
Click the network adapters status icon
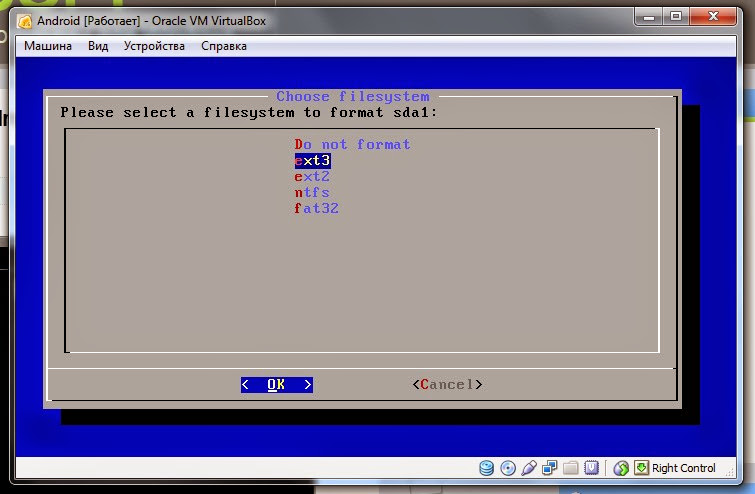(x=549, y=468)
